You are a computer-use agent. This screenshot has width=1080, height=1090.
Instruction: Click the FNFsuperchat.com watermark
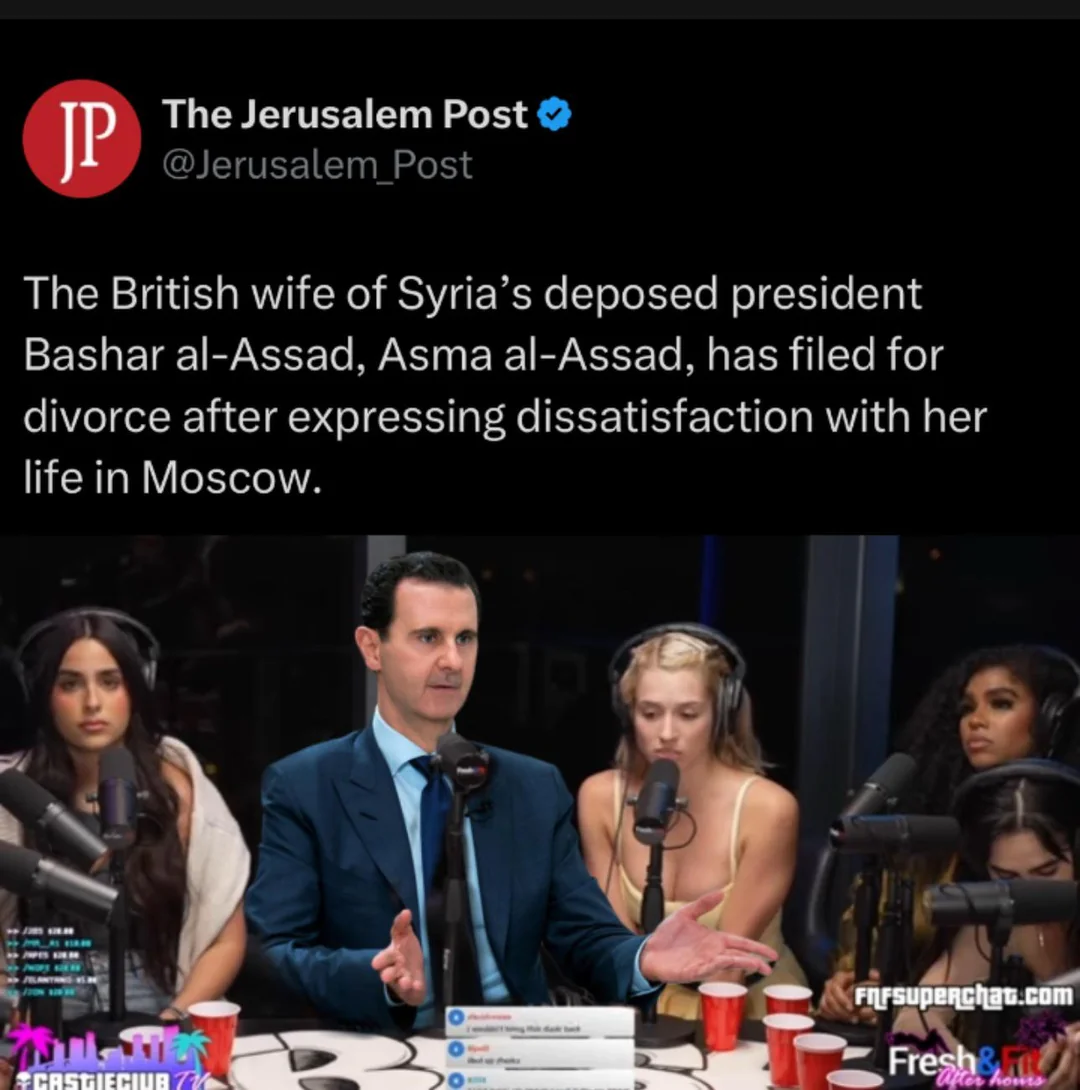tap(963, 995)
